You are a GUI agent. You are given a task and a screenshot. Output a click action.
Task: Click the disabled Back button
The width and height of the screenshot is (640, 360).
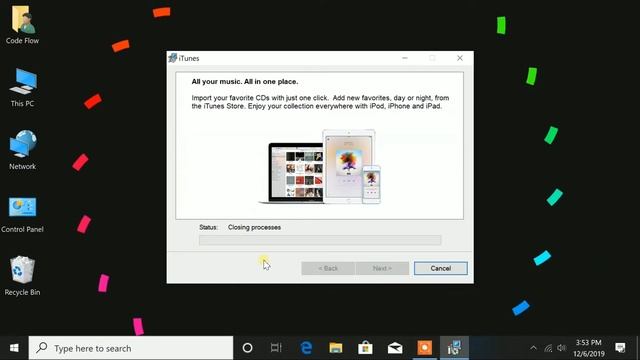(328, 268)
